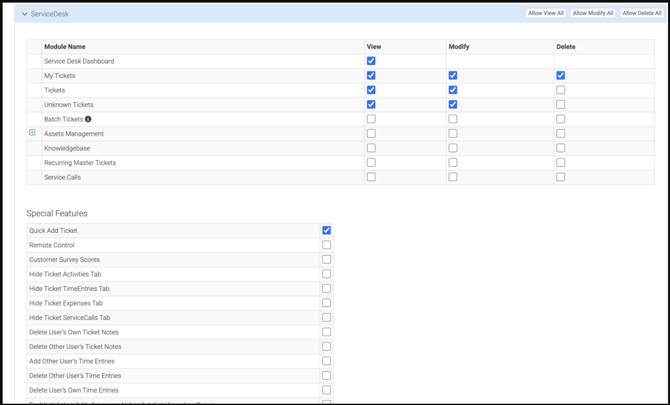The height and width of the screenshot is (405, 670).
Task: Select the Knowledgebase module name
Action: (x=67, y=148)
